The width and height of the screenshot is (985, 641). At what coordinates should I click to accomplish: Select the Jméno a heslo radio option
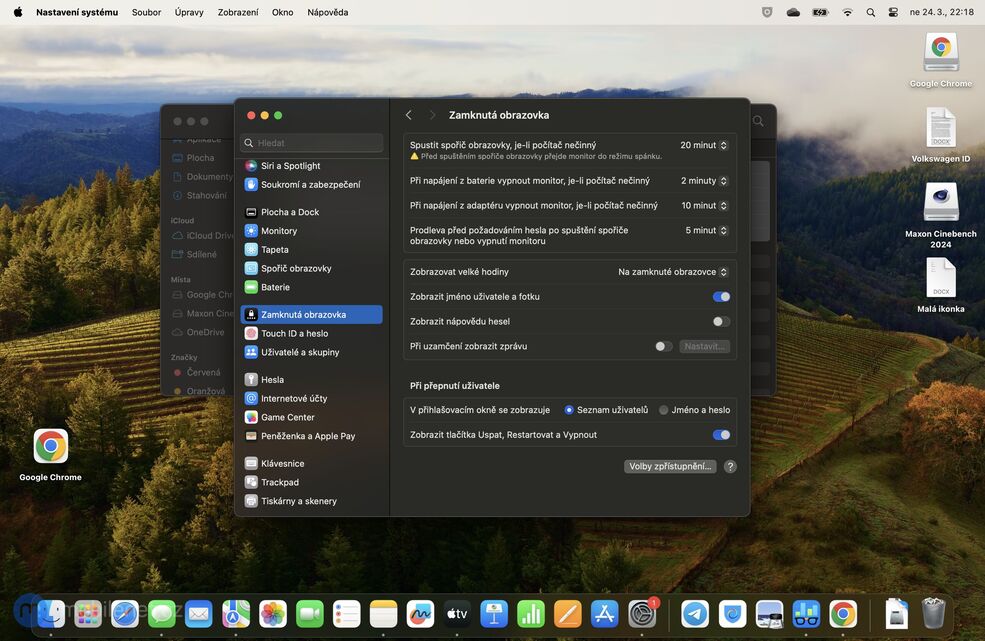tap(663, 409)
